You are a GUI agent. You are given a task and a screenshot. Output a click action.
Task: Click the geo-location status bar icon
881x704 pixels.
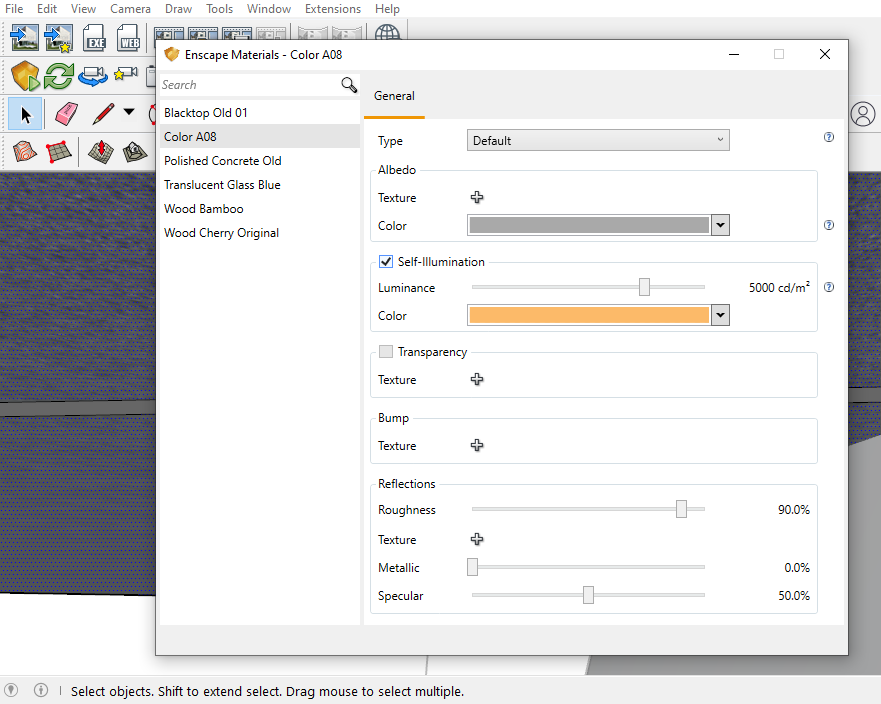11,690
